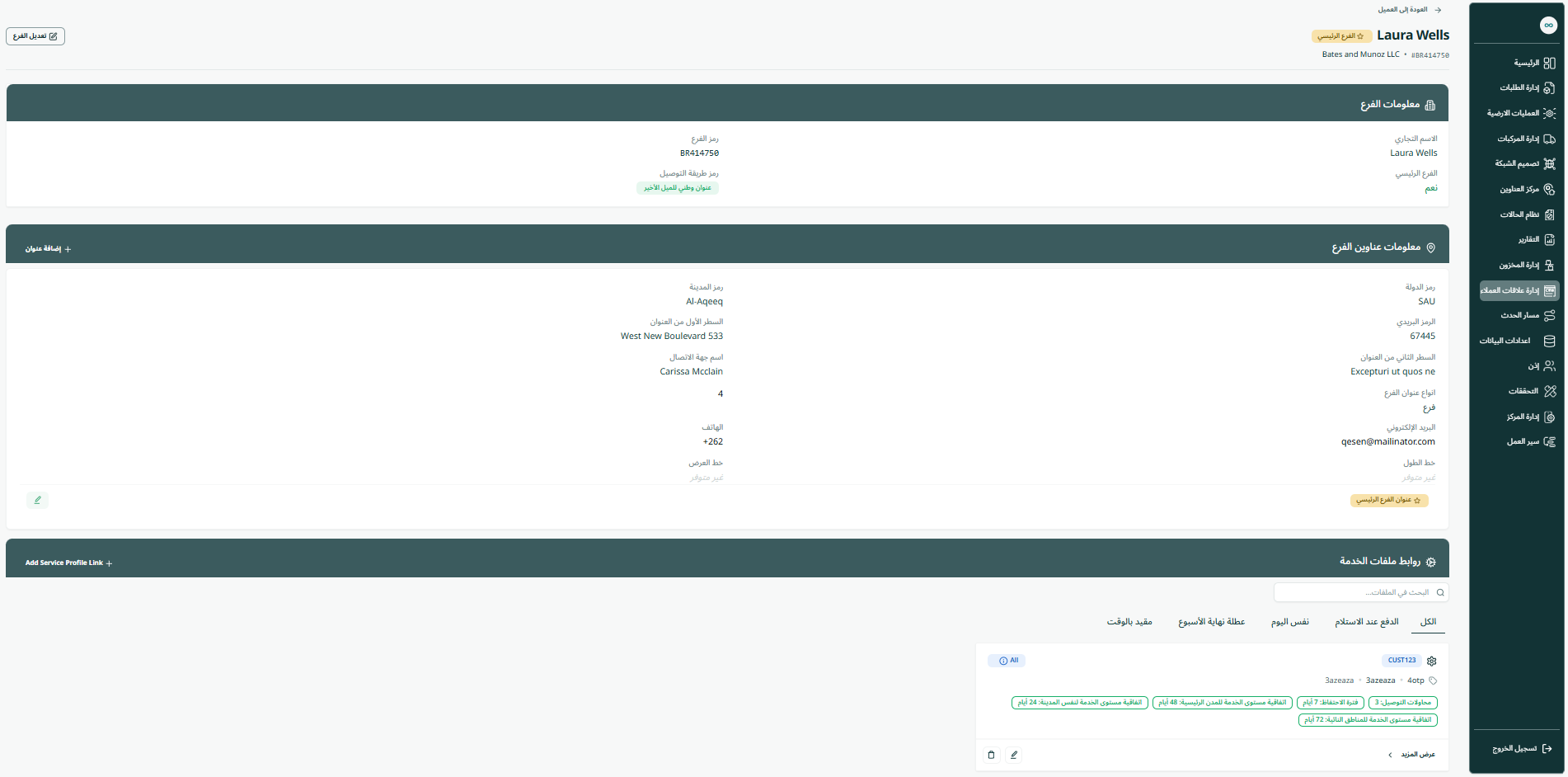Click the contact name Carissa Mcclain
This screenshot has height=777, width=1568.
tap(692, 372)
